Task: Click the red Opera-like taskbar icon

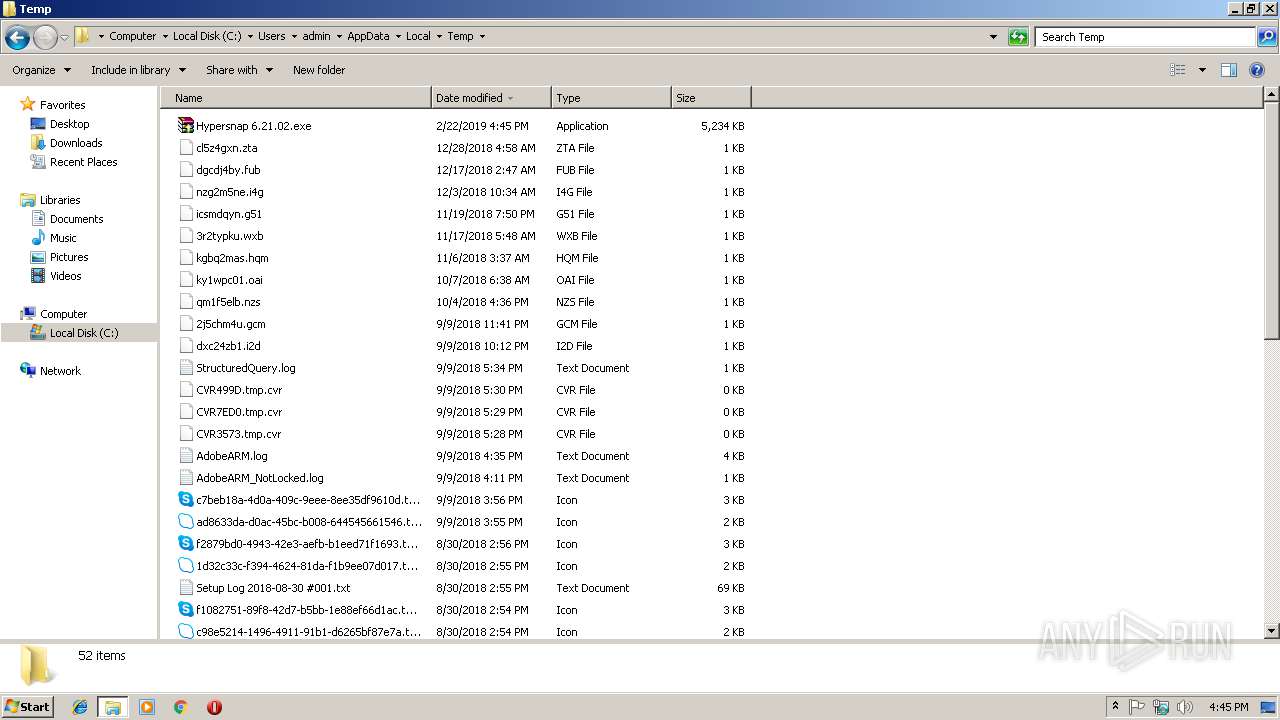Action: tap(214, 707)
